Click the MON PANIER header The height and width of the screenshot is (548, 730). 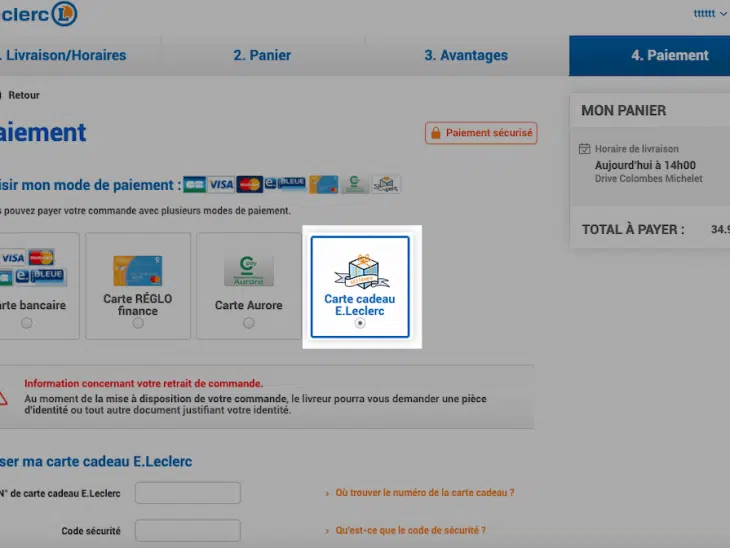click(623, 110)
